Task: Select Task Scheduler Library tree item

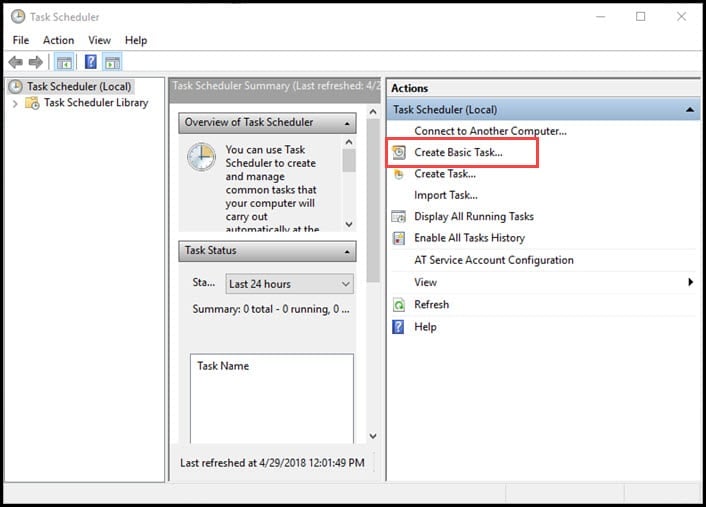Action: [x=96, y=103]
